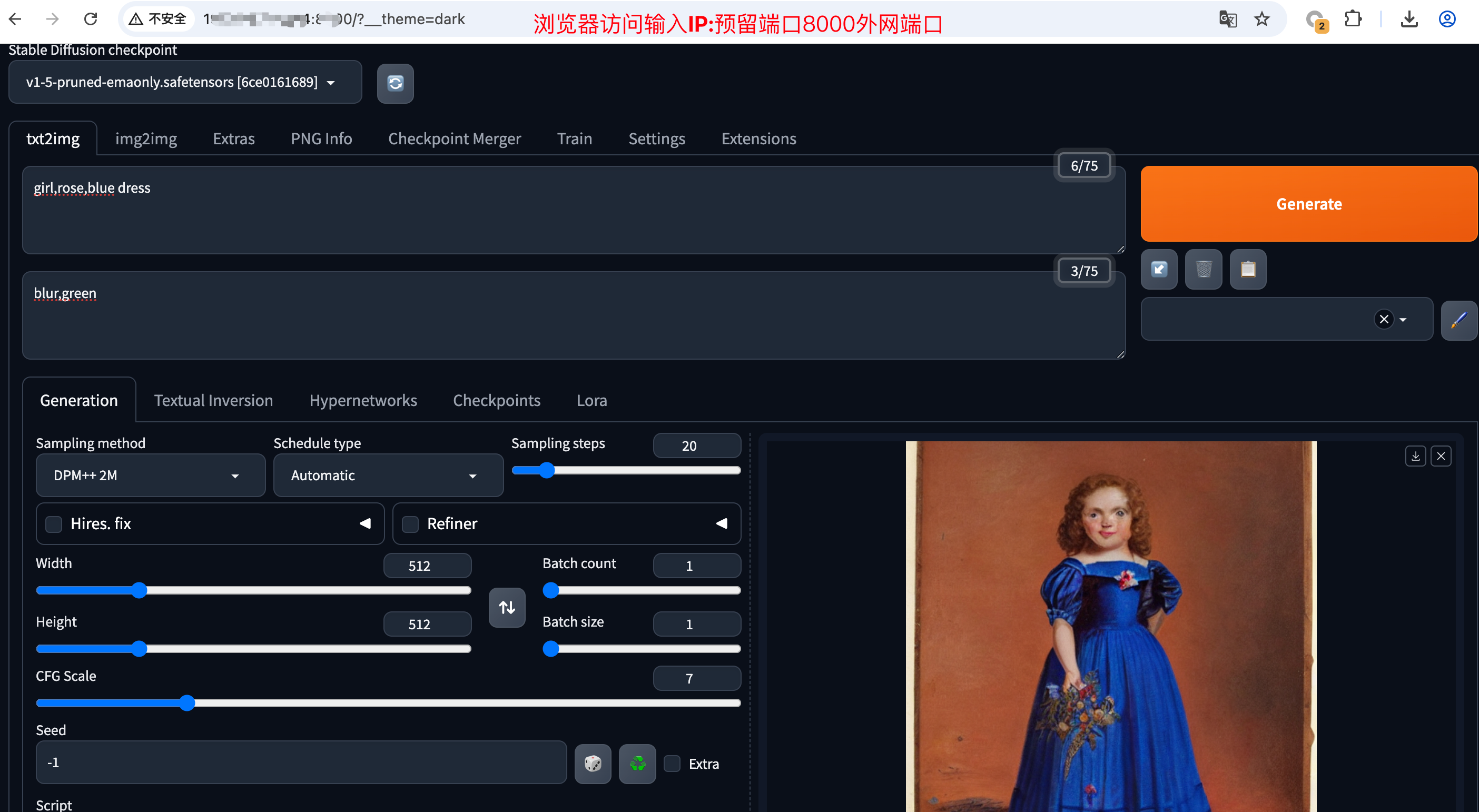Open the Schedule type dropdown
This screenshot has height=812, width=1479.
point(388,475)
